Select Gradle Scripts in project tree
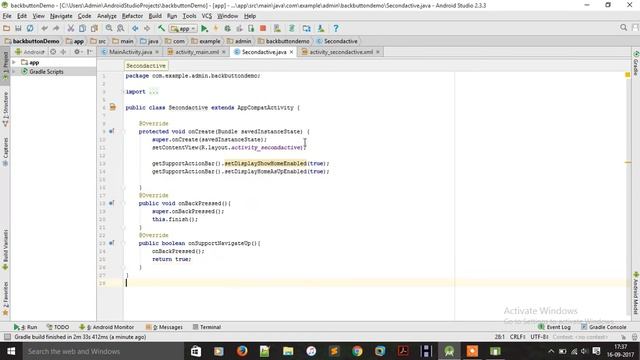640x360 pixels. (x=46, y=71)
